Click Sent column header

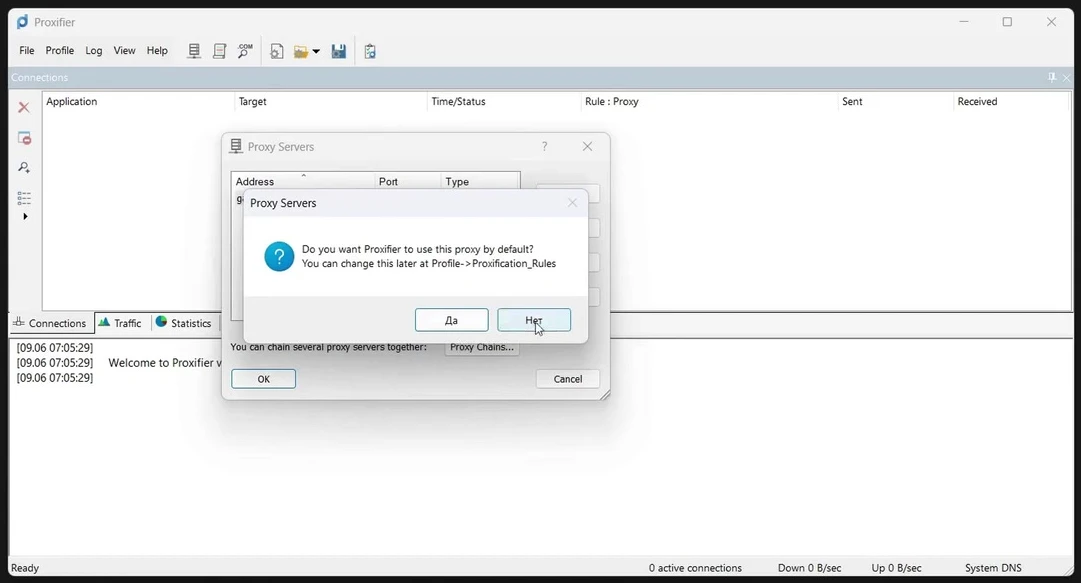[895, 101]
